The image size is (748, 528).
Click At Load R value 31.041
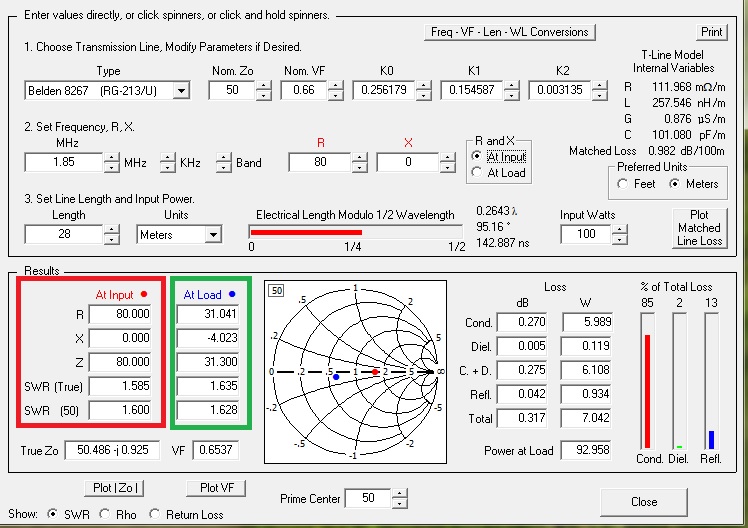coord(208,314)
